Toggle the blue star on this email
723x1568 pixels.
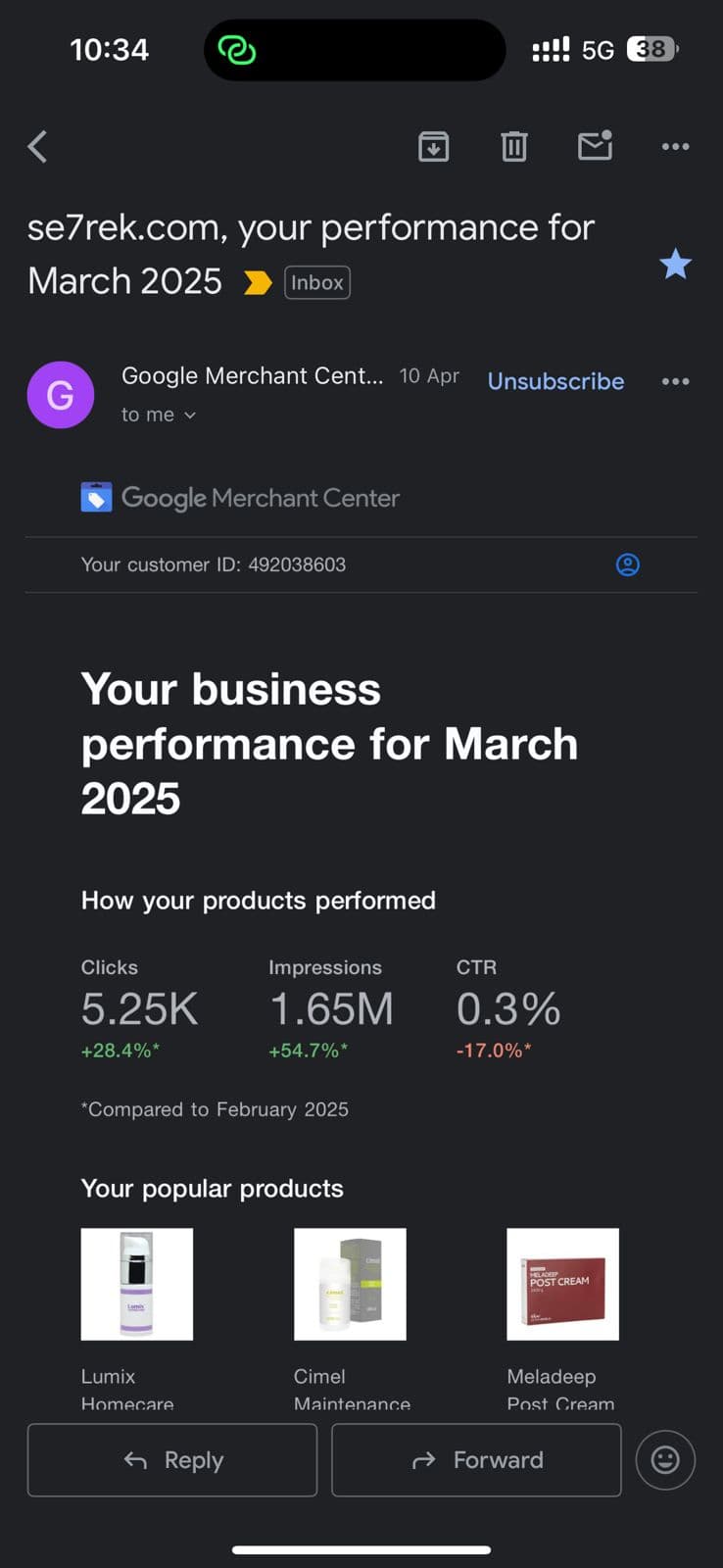675,264
